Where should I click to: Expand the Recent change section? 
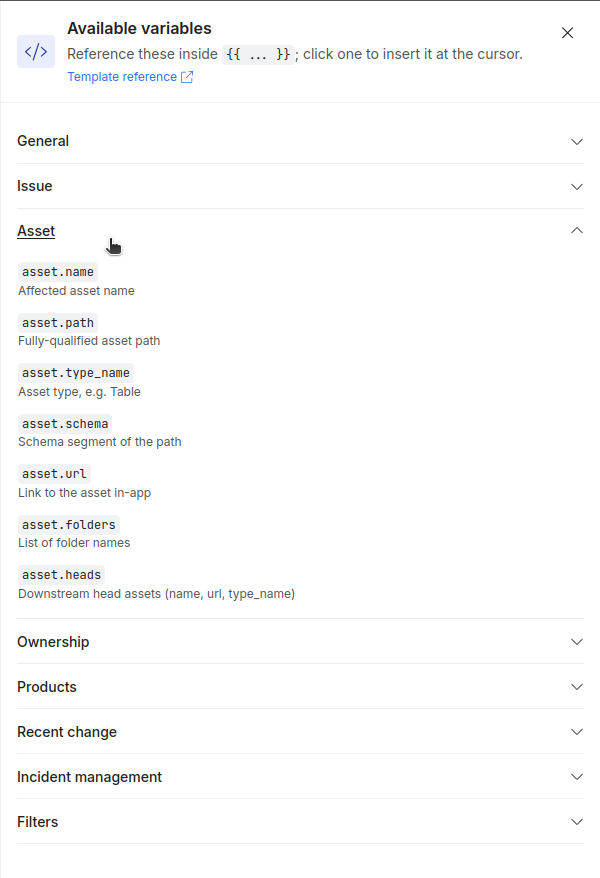pos(300,732)
